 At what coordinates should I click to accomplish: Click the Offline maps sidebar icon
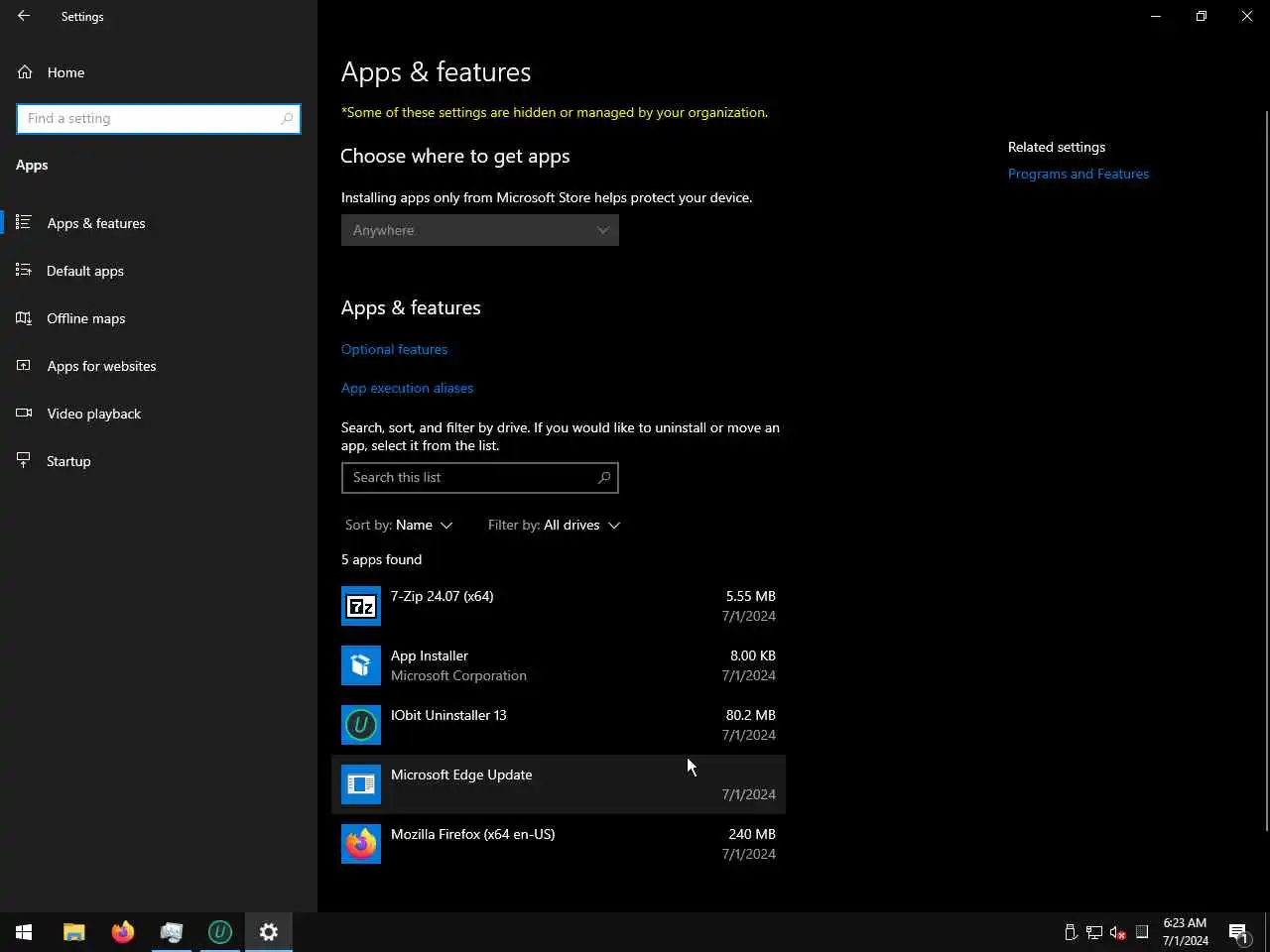point(24,317)
